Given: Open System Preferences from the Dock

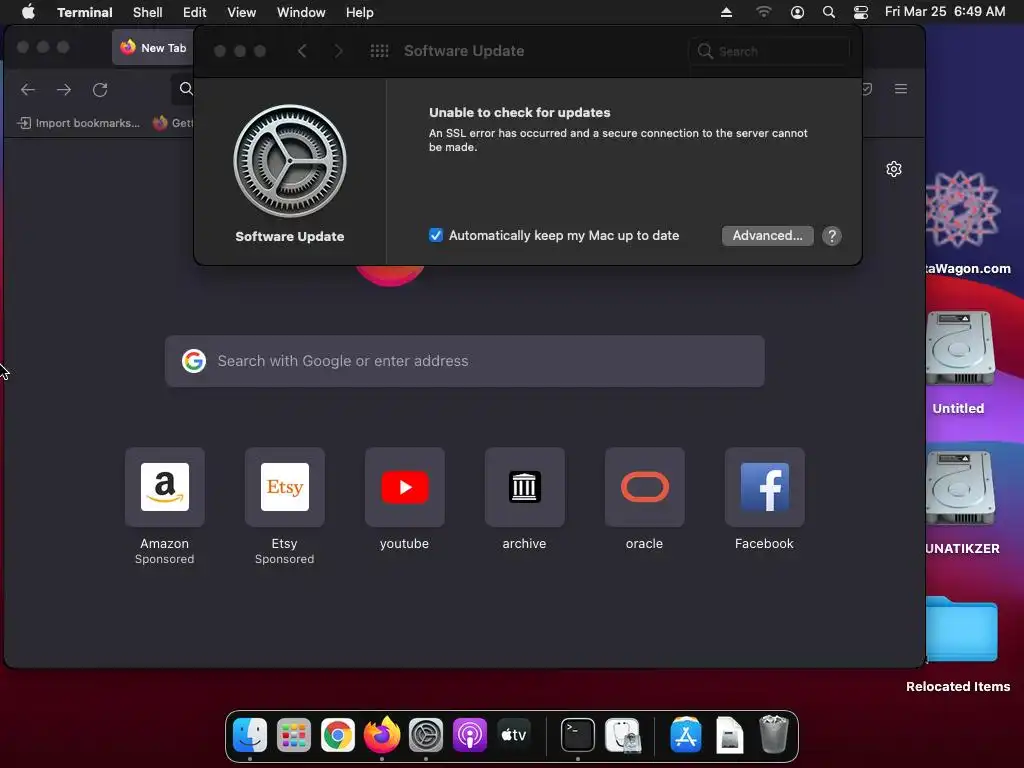Looking at the screenshot, I should point(426,735).
